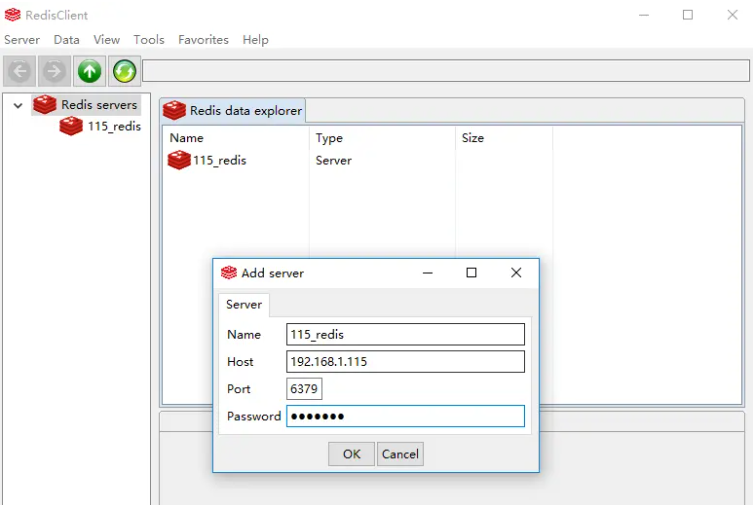Viewport: 753px width, 505px height.
Task: Click the Size column header
Action: click(473, 138)
